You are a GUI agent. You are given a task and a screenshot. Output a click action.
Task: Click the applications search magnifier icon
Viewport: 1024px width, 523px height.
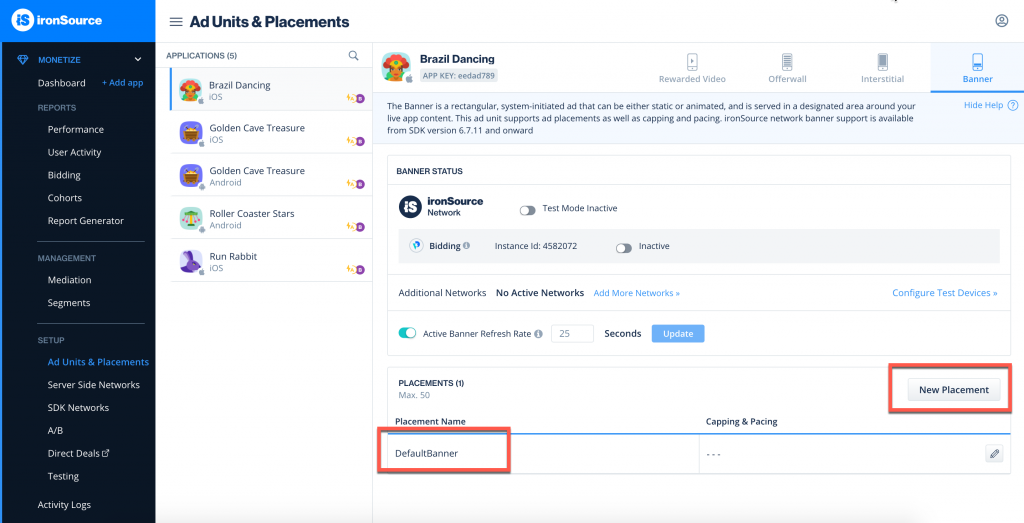click(353, 55)
